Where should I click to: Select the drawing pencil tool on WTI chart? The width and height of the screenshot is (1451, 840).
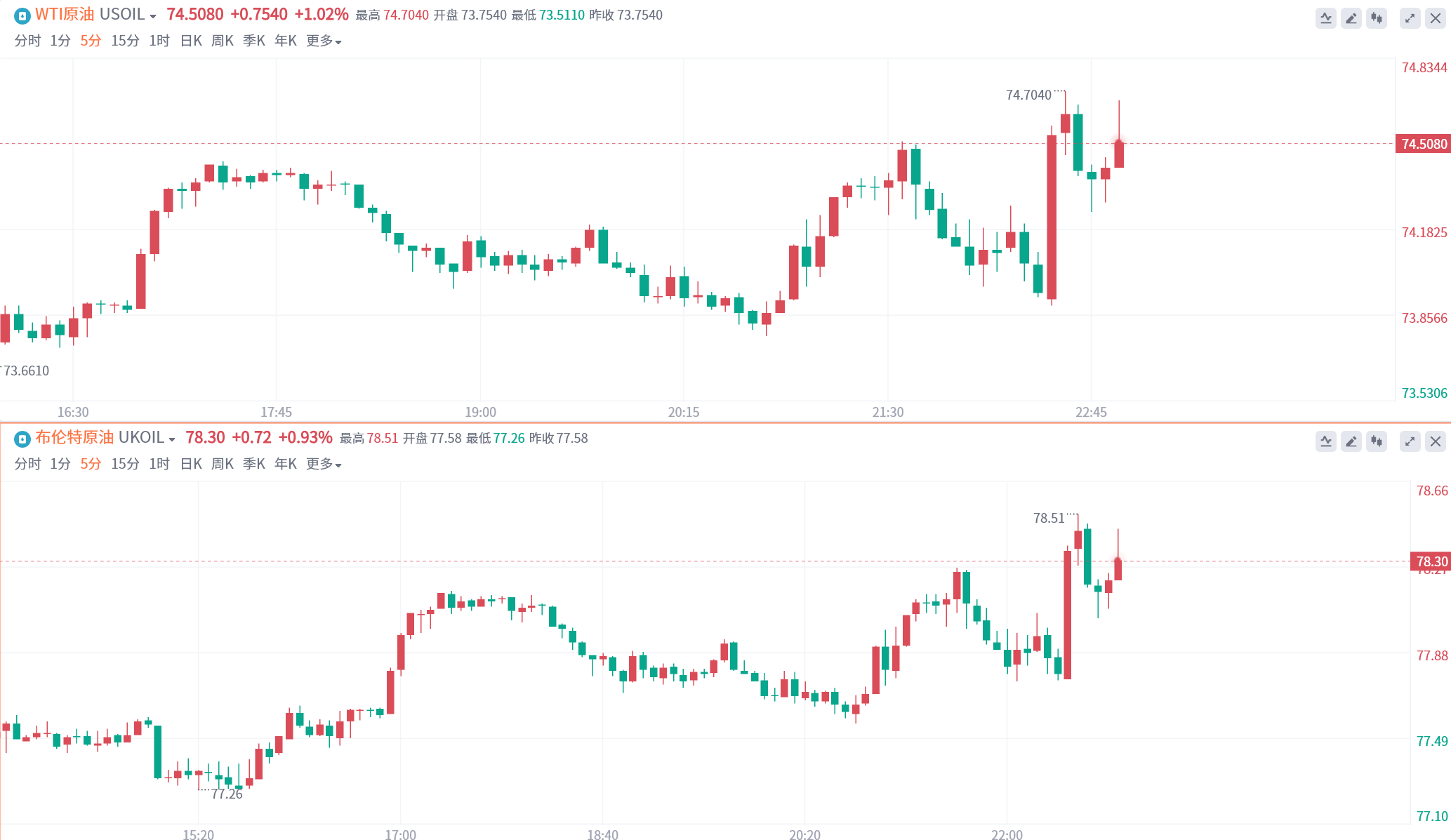coord(1351,18)
